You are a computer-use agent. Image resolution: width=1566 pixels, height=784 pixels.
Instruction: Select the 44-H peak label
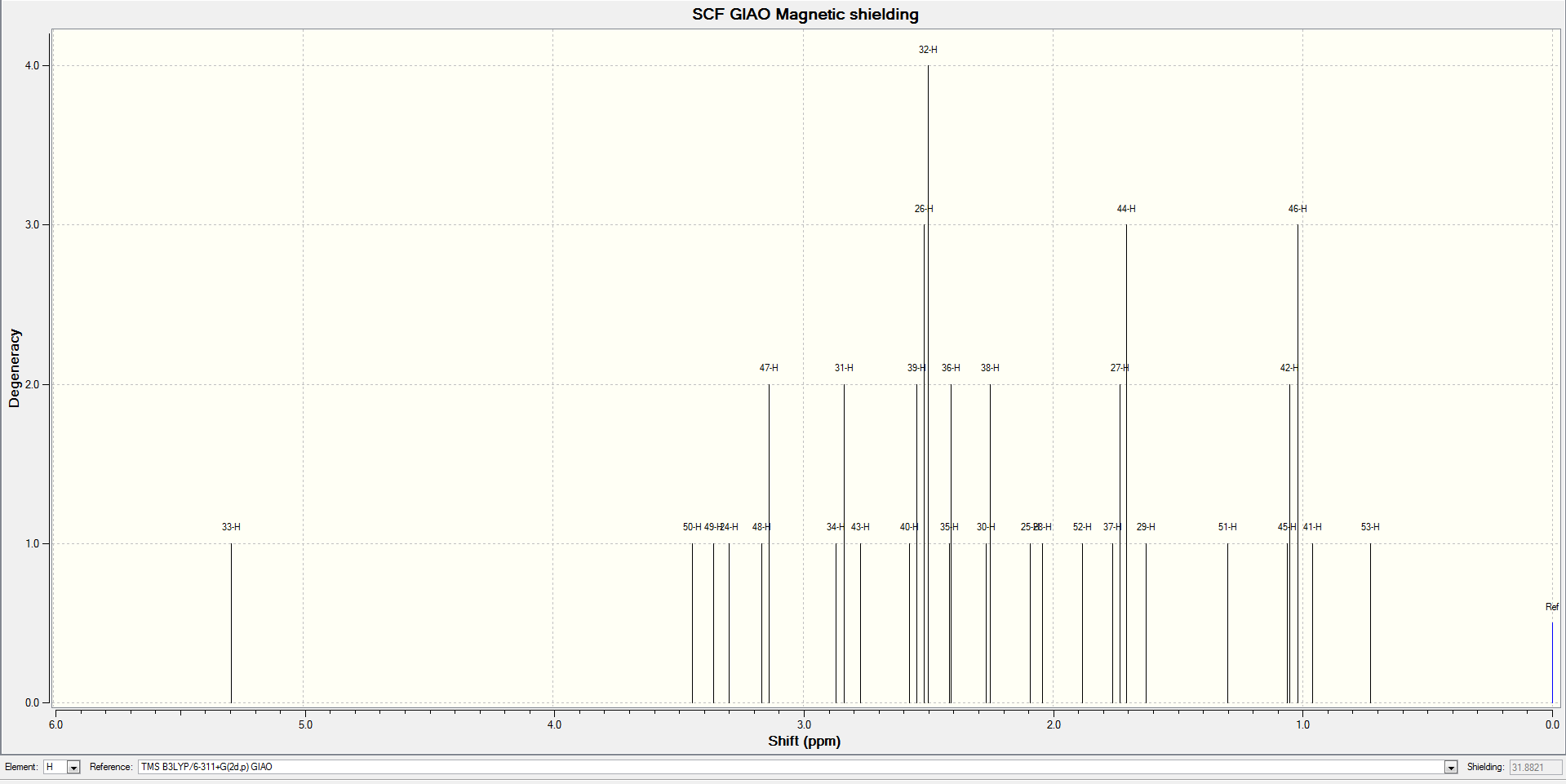point(1126,209)
